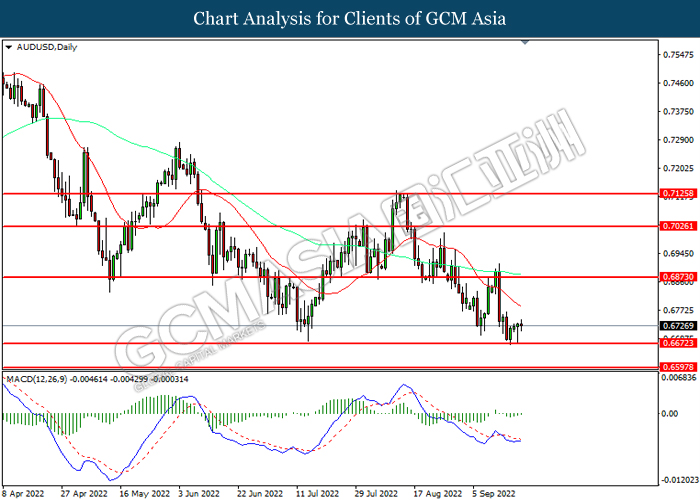
Task: Click the current price label 0.67269
Action: coord(678,326)
